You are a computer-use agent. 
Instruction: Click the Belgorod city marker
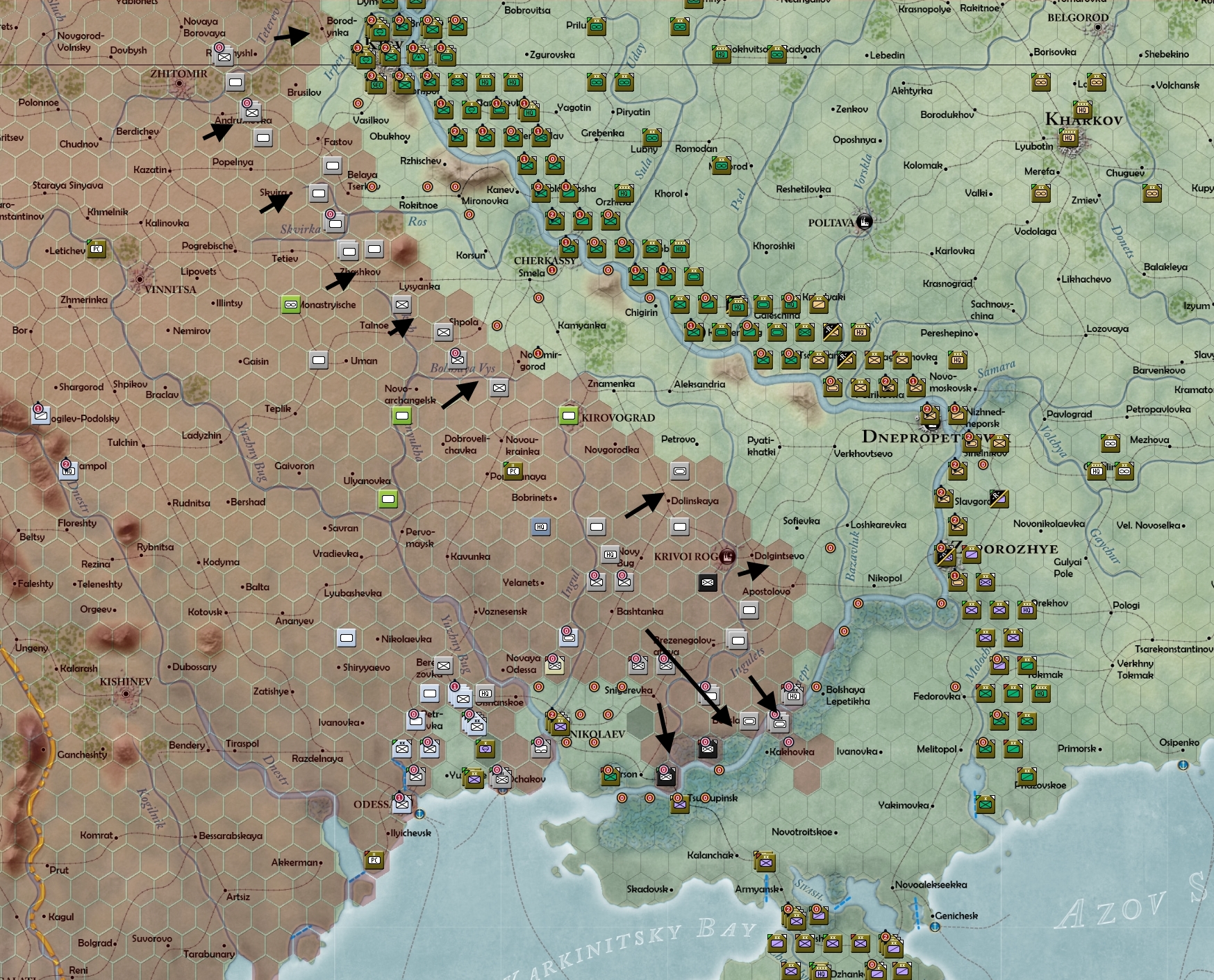tap(1098, 28)
